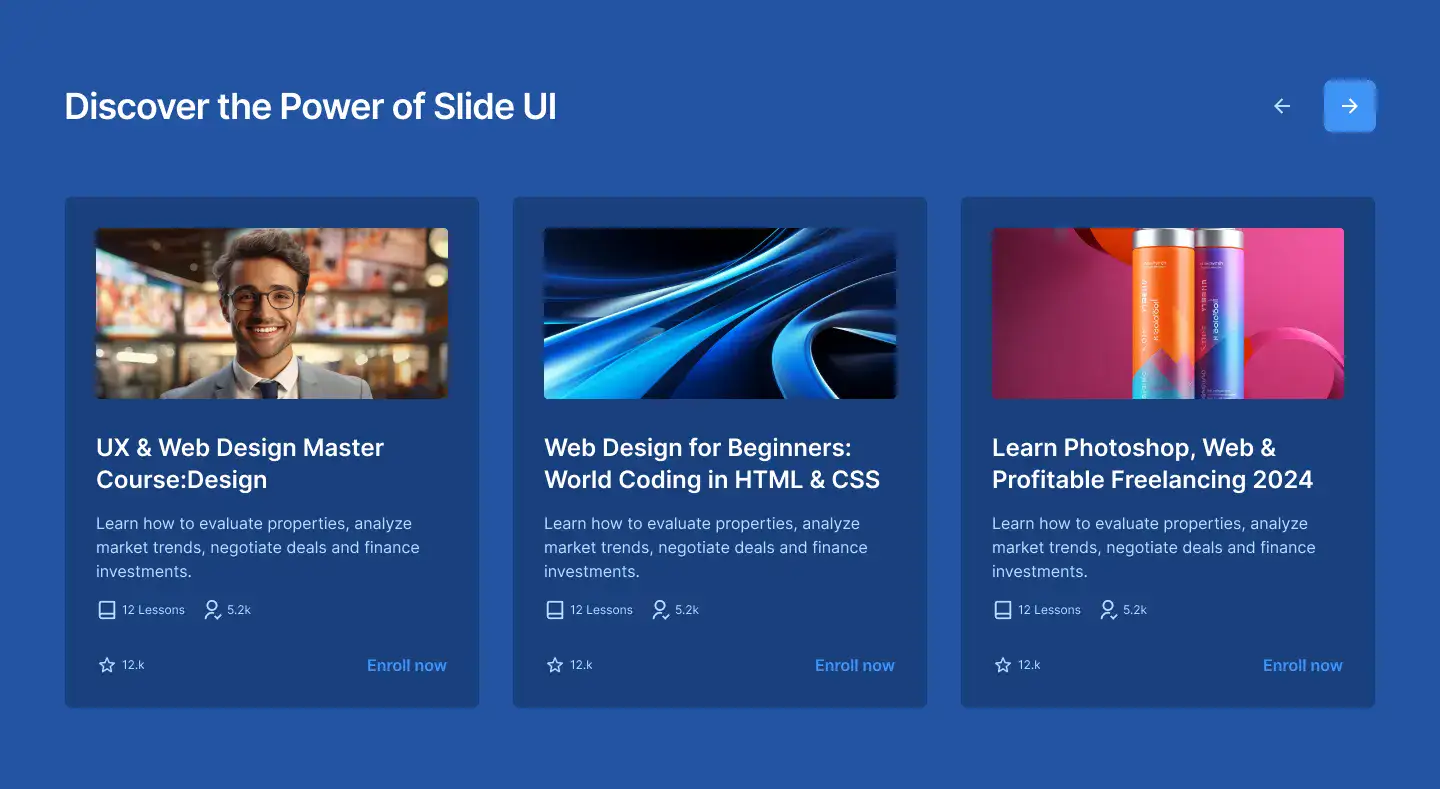Click the 'UX & Web Design Master Course:Design' title
Viewport: 1440px width, 789px height.
(240, 463)
